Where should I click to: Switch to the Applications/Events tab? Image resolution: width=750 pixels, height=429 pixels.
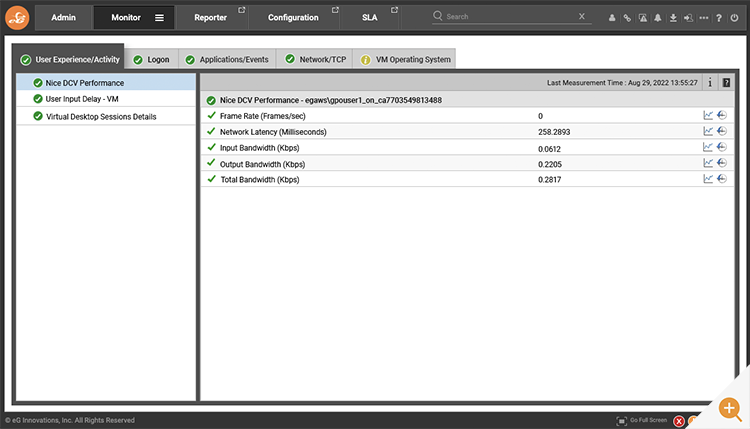[x=227, y=59]
